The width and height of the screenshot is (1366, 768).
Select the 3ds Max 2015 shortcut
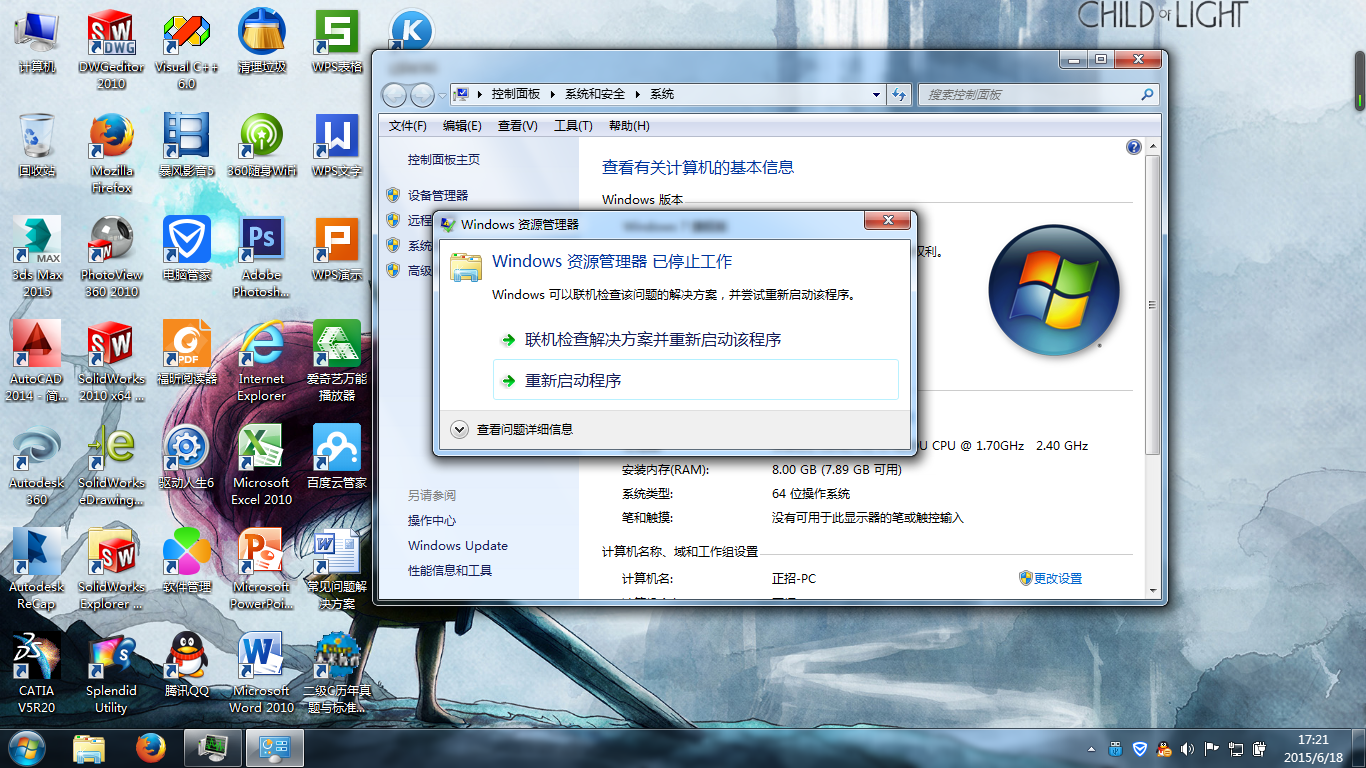tap(37, 258)
